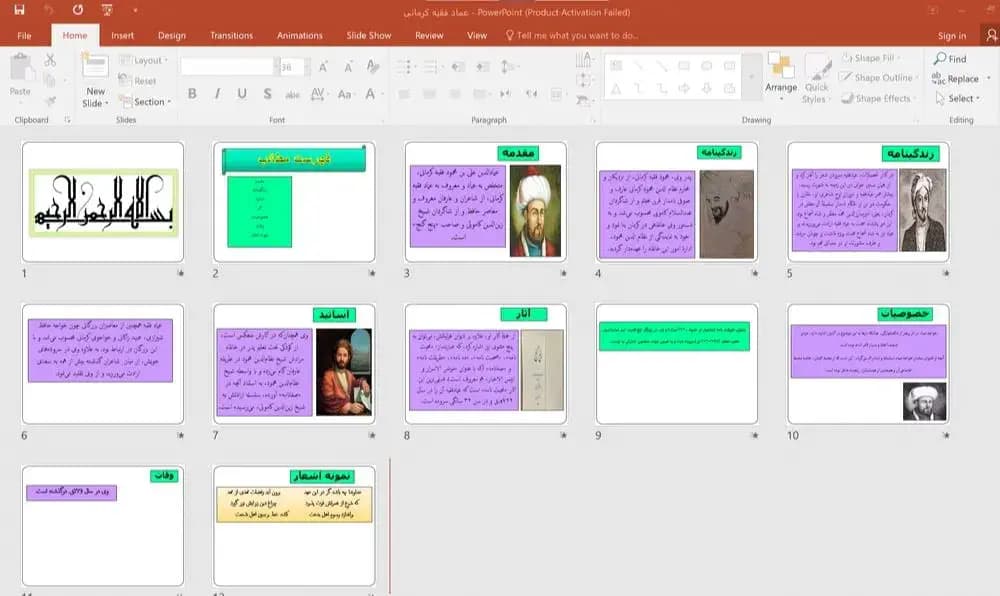The image size is (1000, 596).
Task: Select slide 7 thumbnail
Action: (294, 364)
